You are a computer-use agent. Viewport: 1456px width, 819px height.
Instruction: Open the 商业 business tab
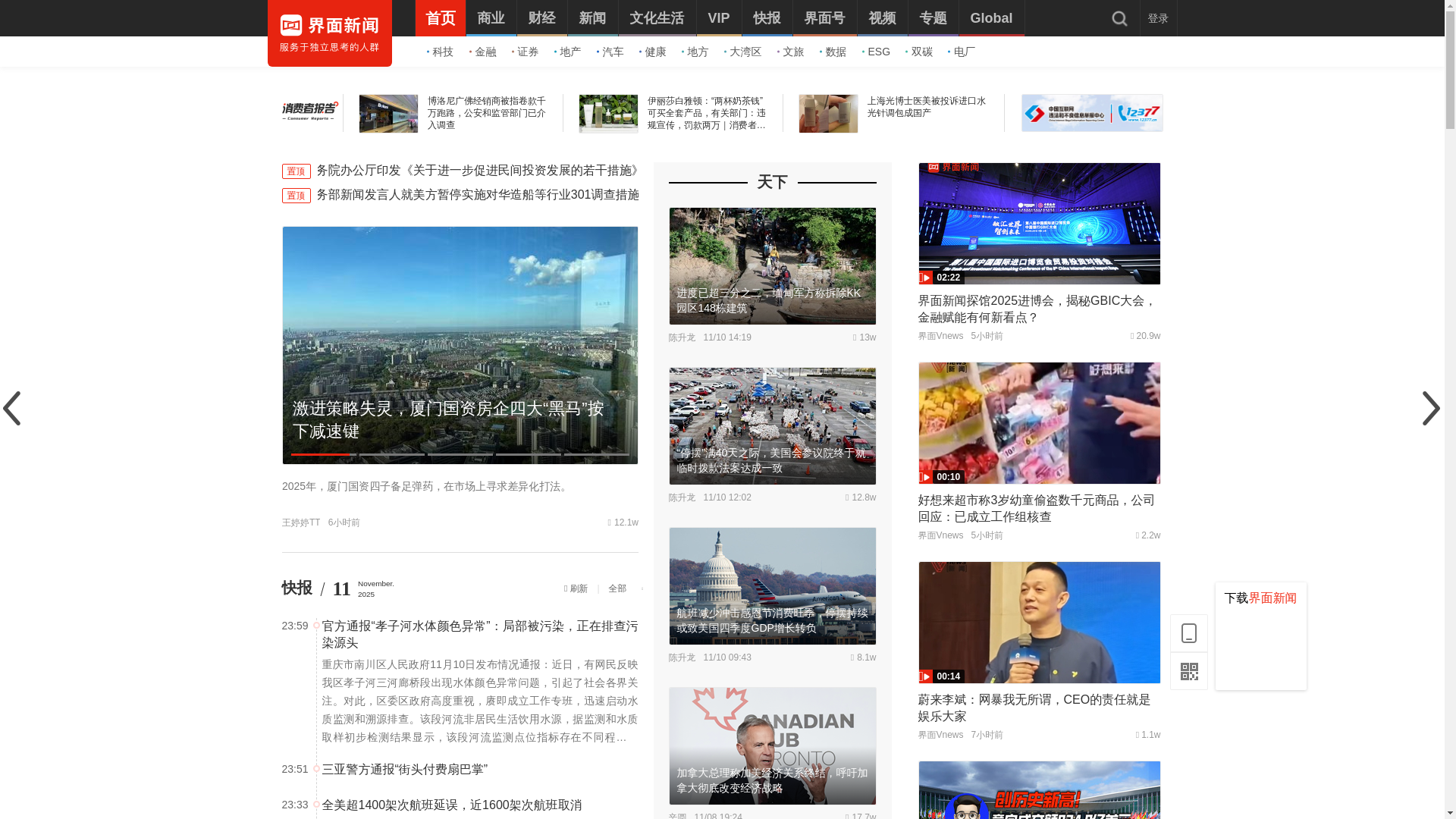491,18
